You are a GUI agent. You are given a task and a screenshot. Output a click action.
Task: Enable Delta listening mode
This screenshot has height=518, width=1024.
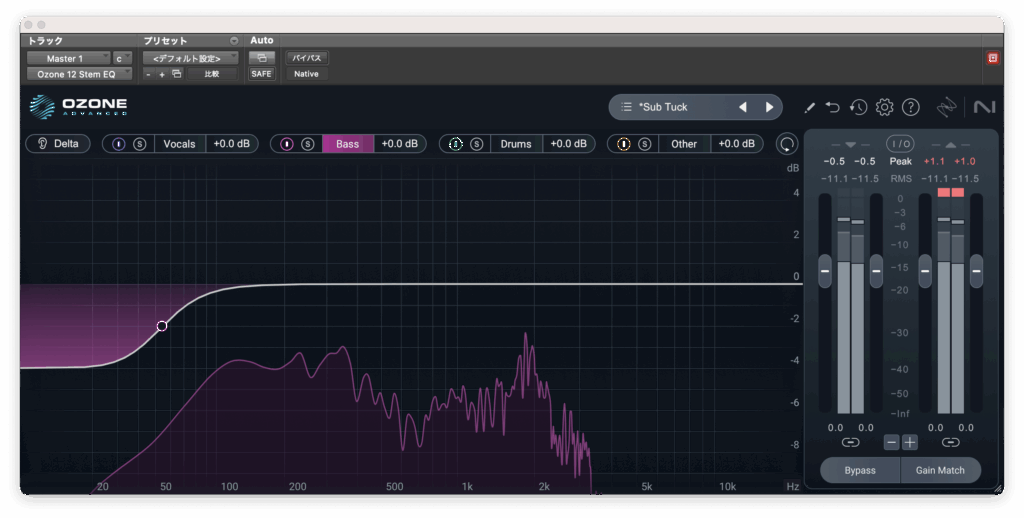(x=58, y=144)
